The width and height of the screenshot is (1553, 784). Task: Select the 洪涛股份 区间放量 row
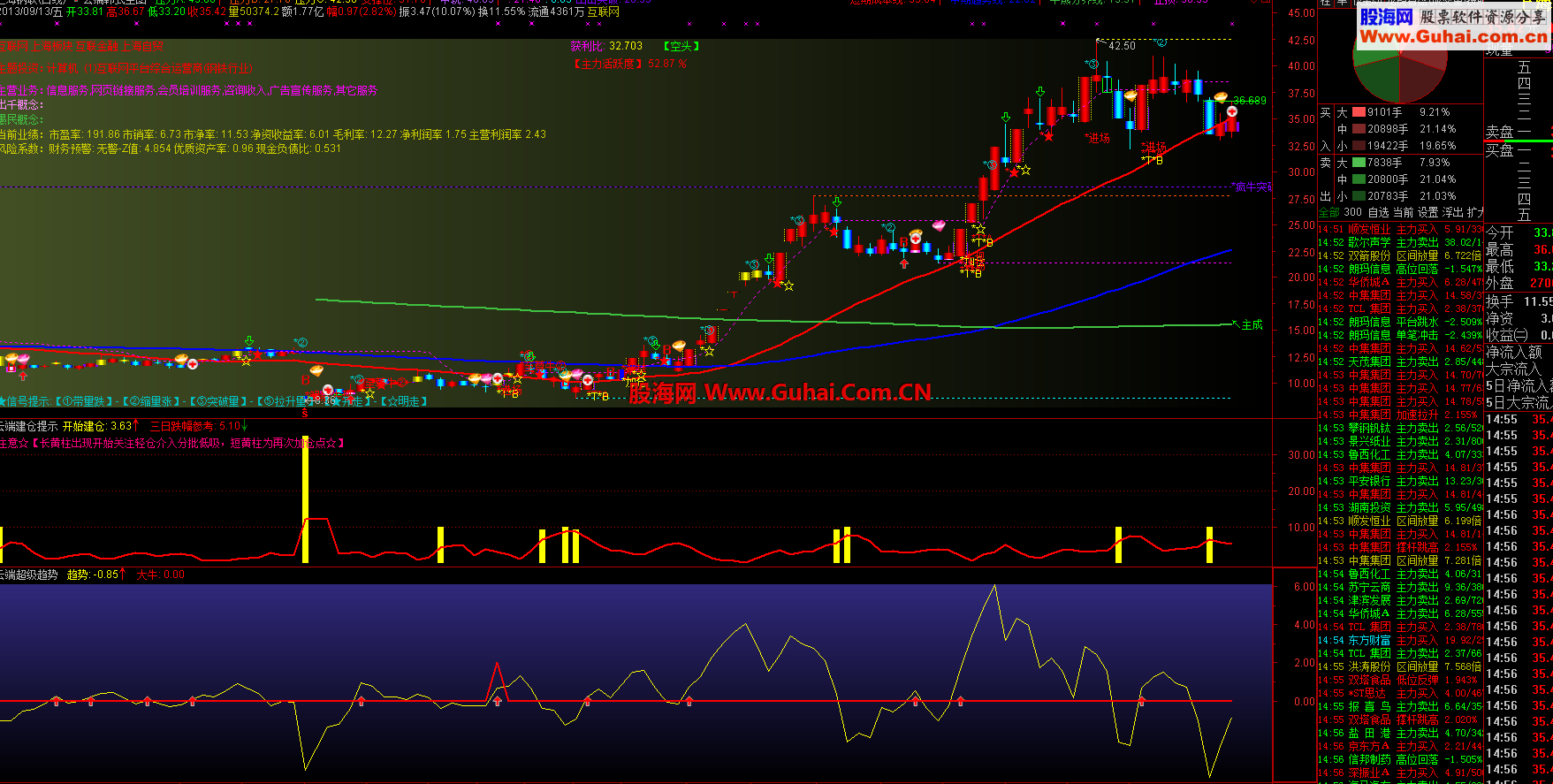1401,666
